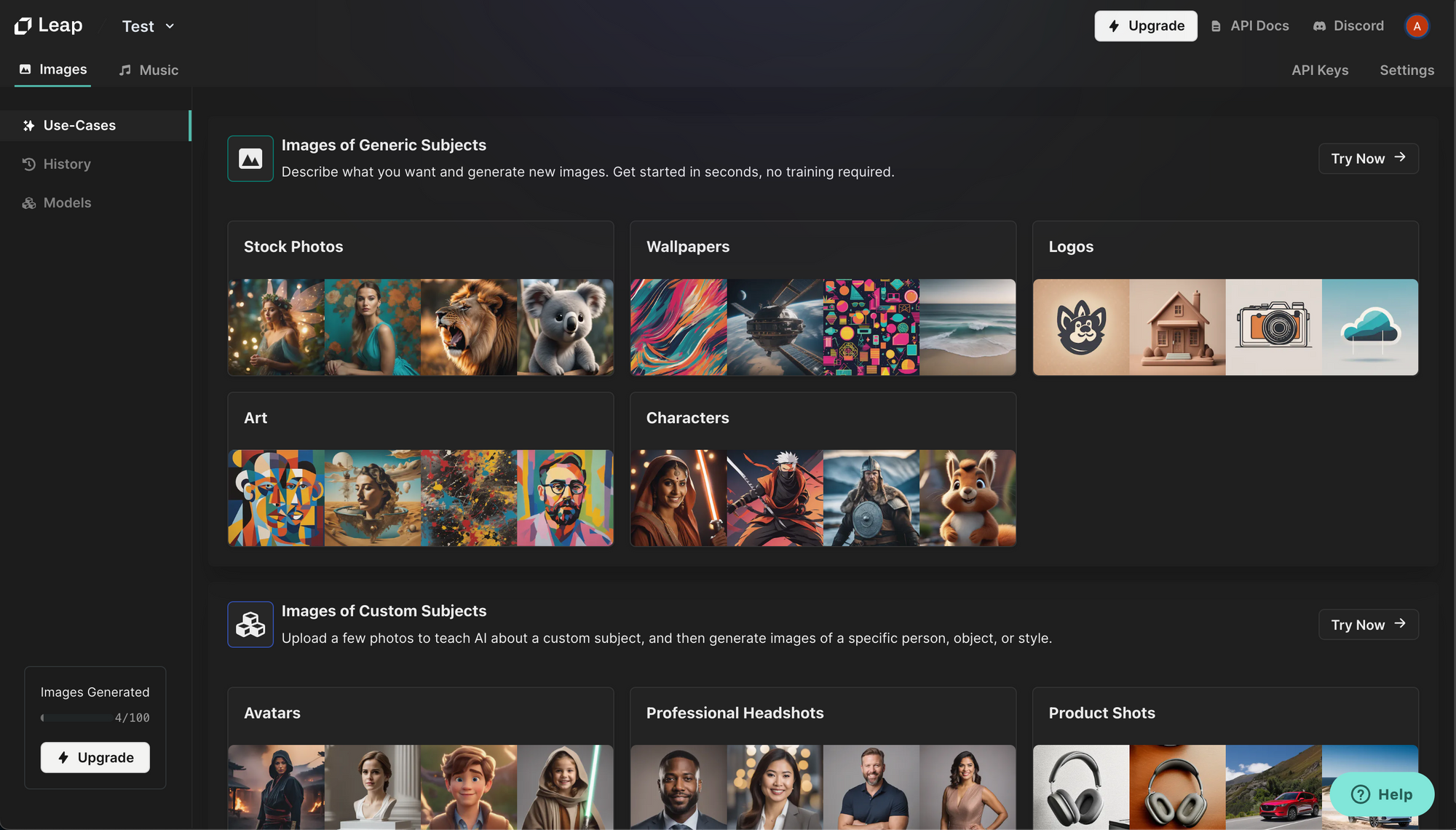Click Try Now for Generic Subjects
Screen dimensions: 1456x830
pyautogui.click(x=1368, y=159)
